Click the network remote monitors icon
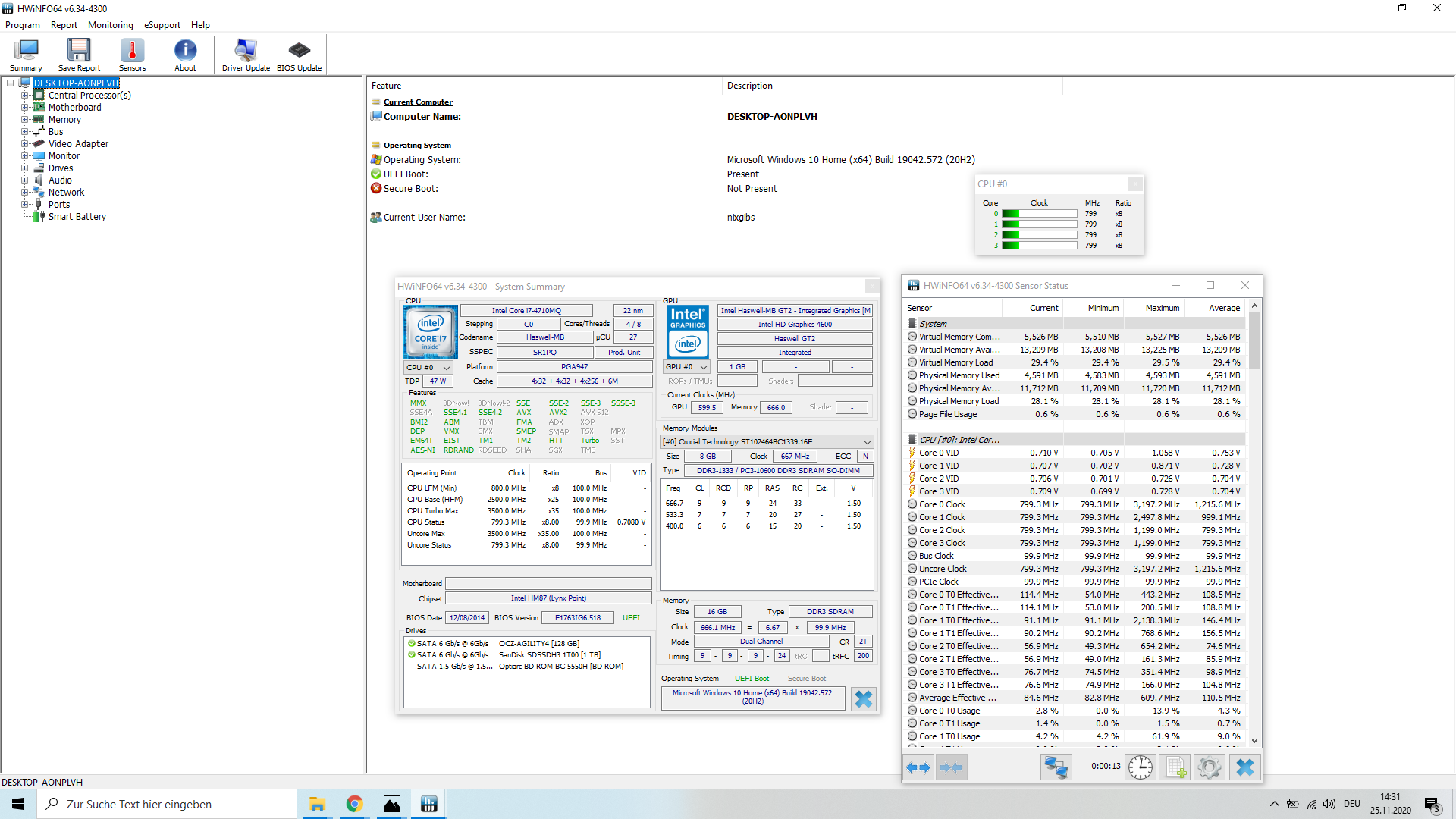The height and width of the screenshot is (819, 1456). (x=1056, y=767)
